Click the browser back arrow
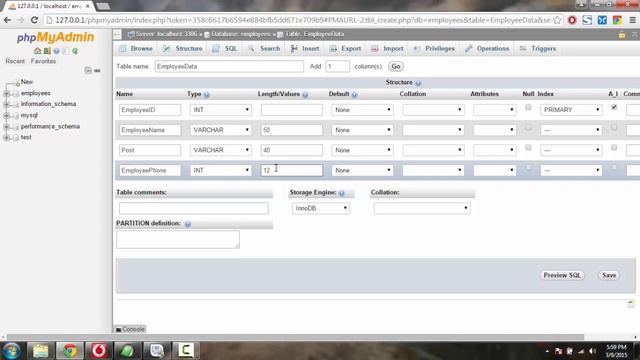The image size is (640, 360). coord(7,20)
